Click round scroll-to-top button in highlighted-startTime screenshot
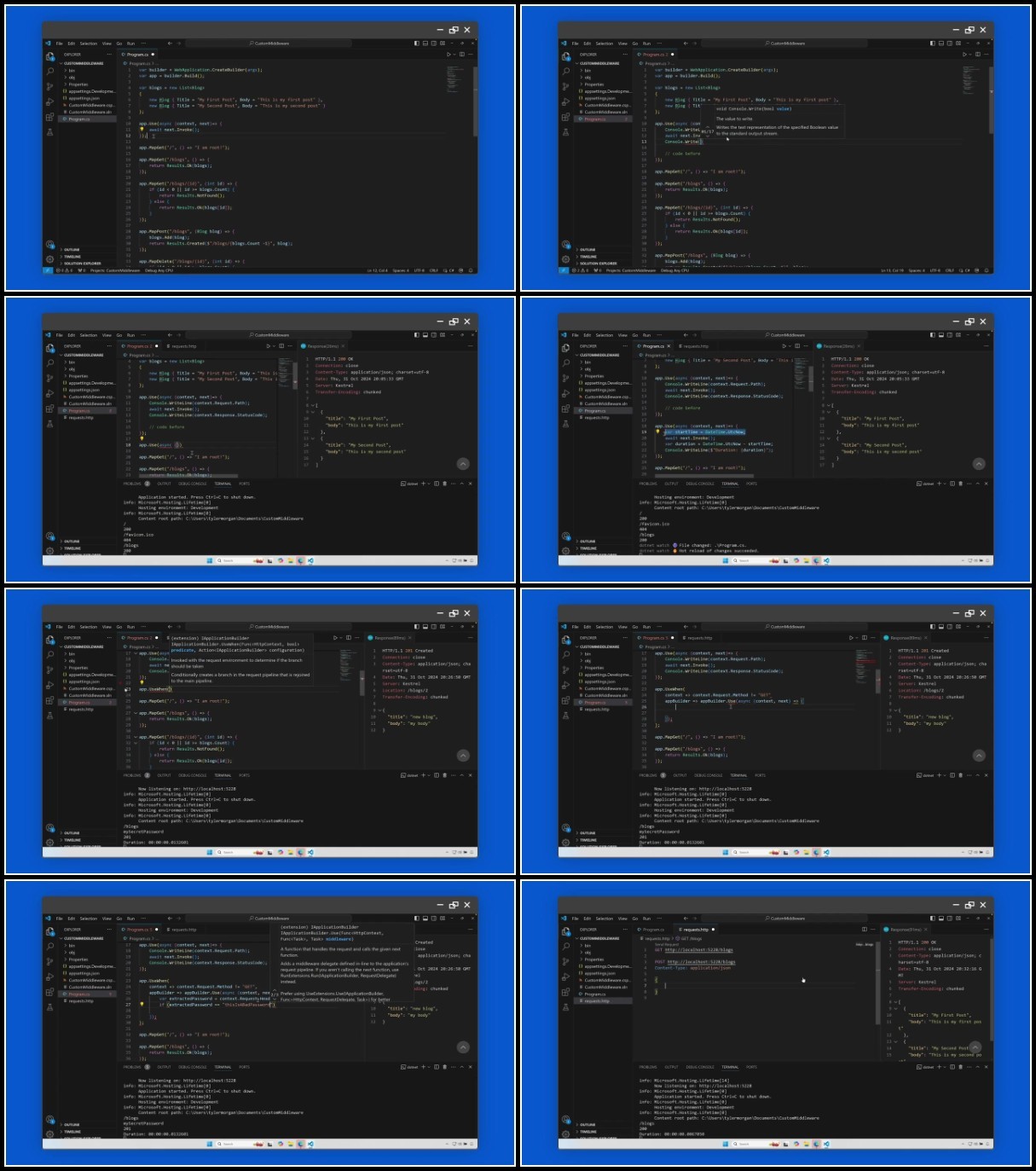Image resolution: width=1036 pixels, height=1171 pixels. [x=979, y=464]
